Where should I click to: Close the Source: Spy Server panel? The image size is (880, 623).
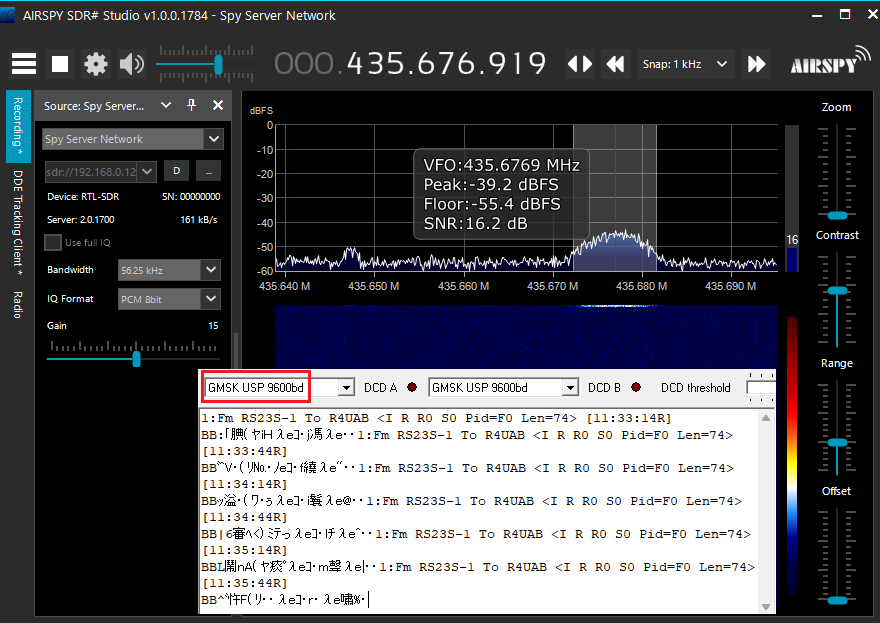pyautogui.click(x=218, y=105)
